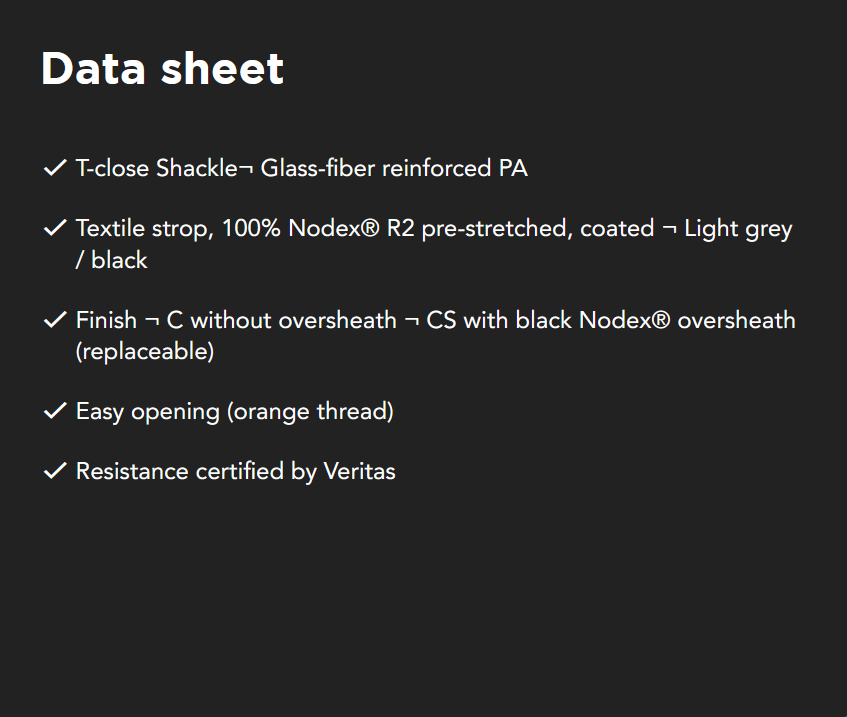
Task: Click the phrase Glass-fiber reinforced PA
Action: pyautogui.click(x=394, y=168)
